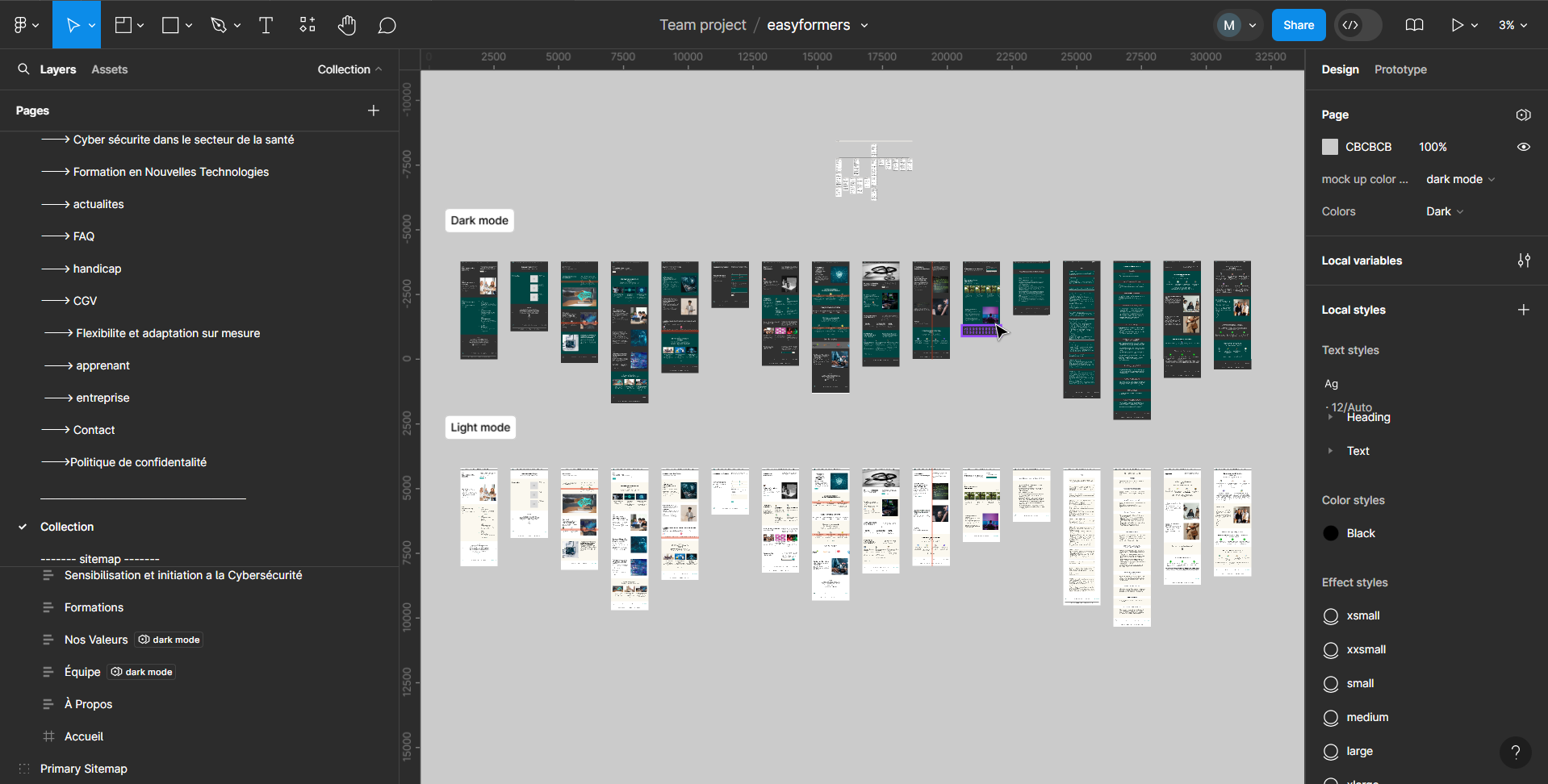The image size is (1548, 784).
Task: Switch to the Design tab
Action: tap(1340, 69)
